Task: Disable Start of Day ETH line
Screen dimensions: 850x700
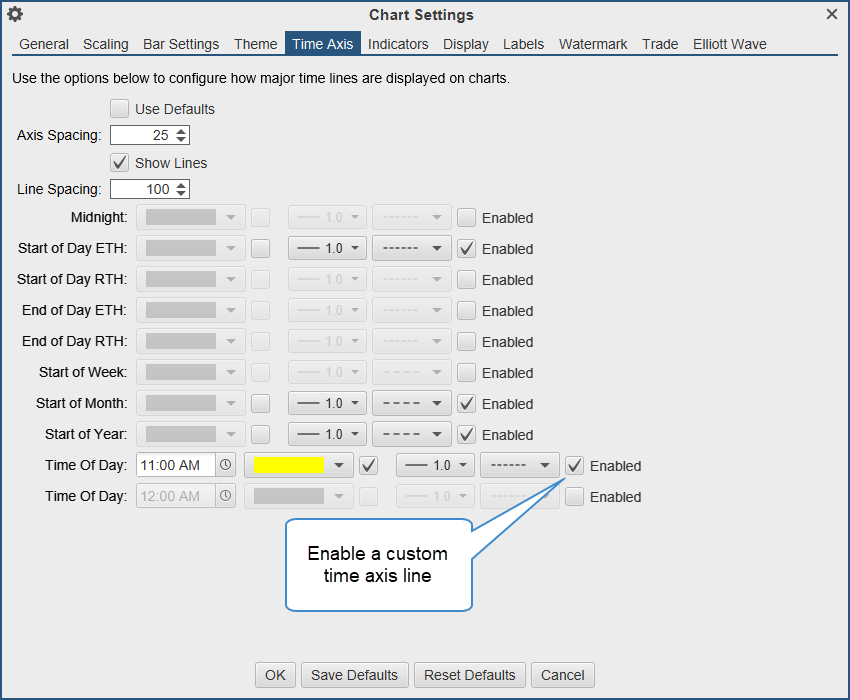Action: pos(467,249)
